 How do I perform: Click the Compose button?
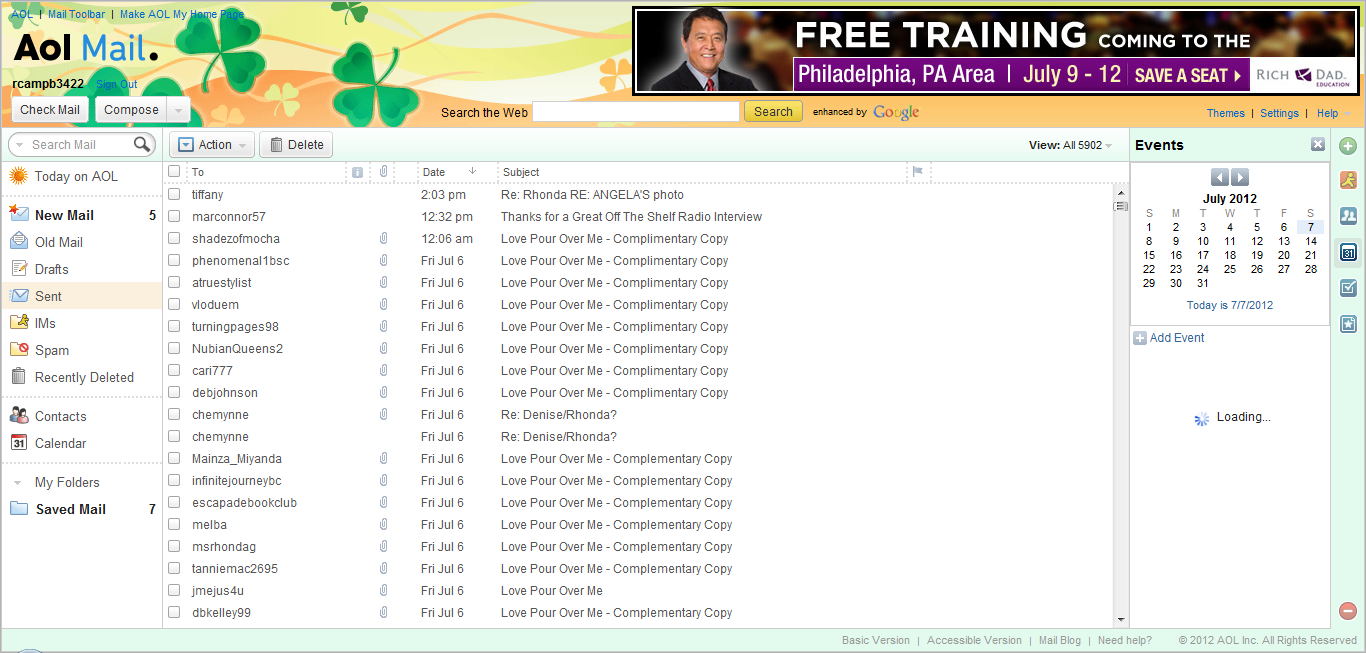[131, 110]
